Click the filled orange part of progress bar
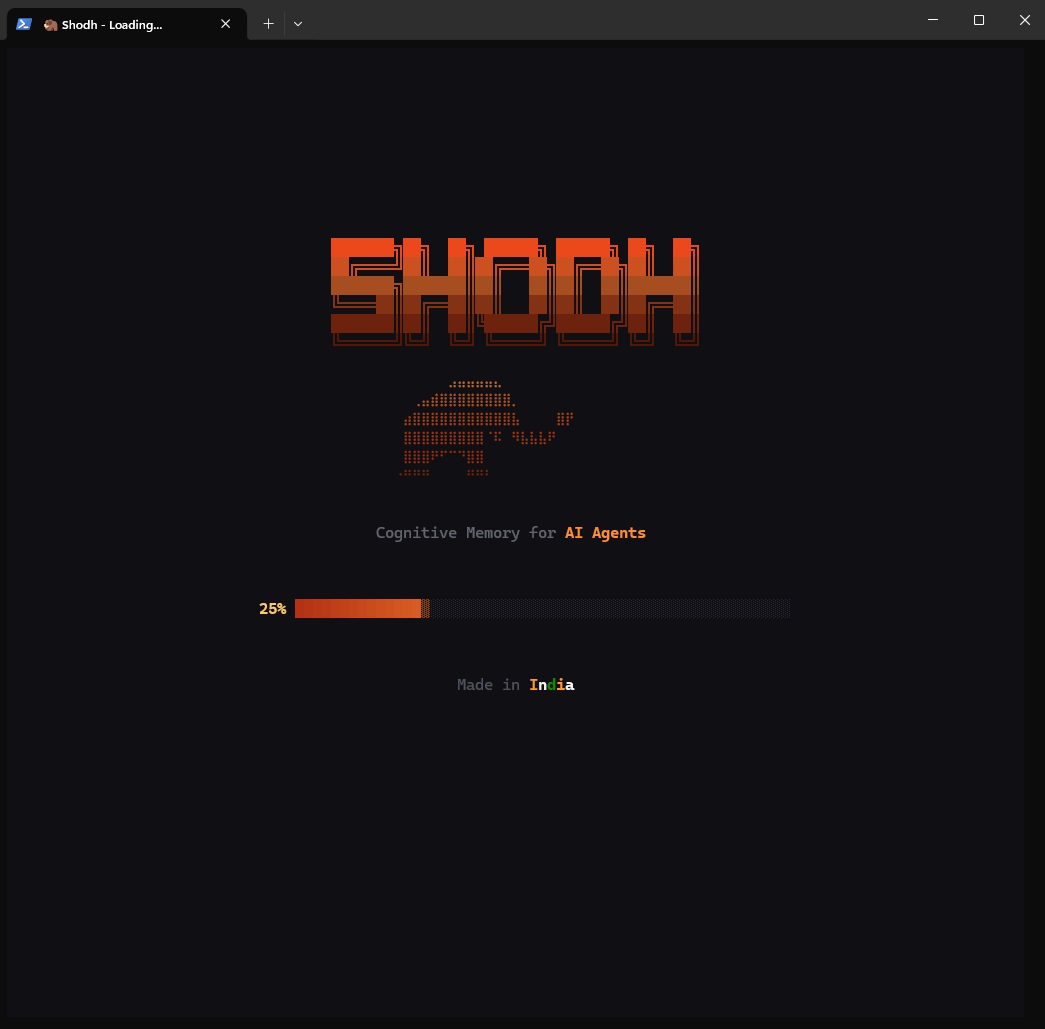The width and height of the screenshot is (1045, 1029). pos(357,608)
